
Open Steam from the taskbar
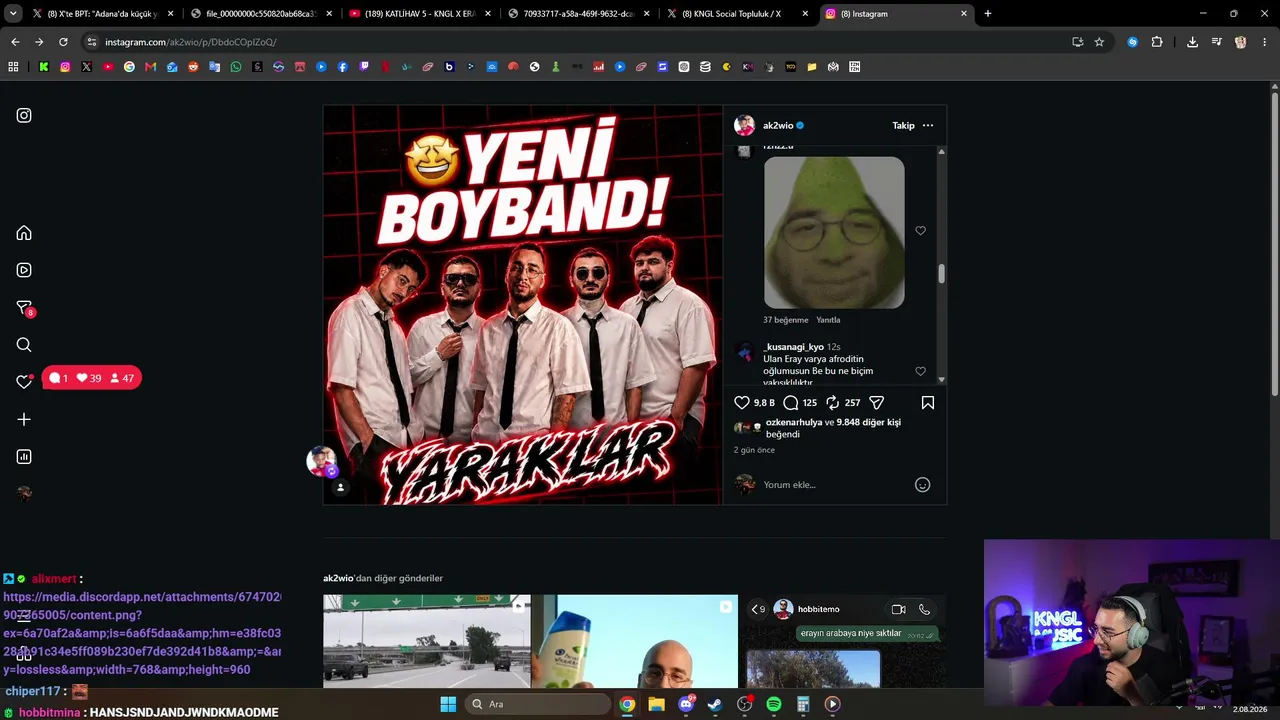pos(715,704)
